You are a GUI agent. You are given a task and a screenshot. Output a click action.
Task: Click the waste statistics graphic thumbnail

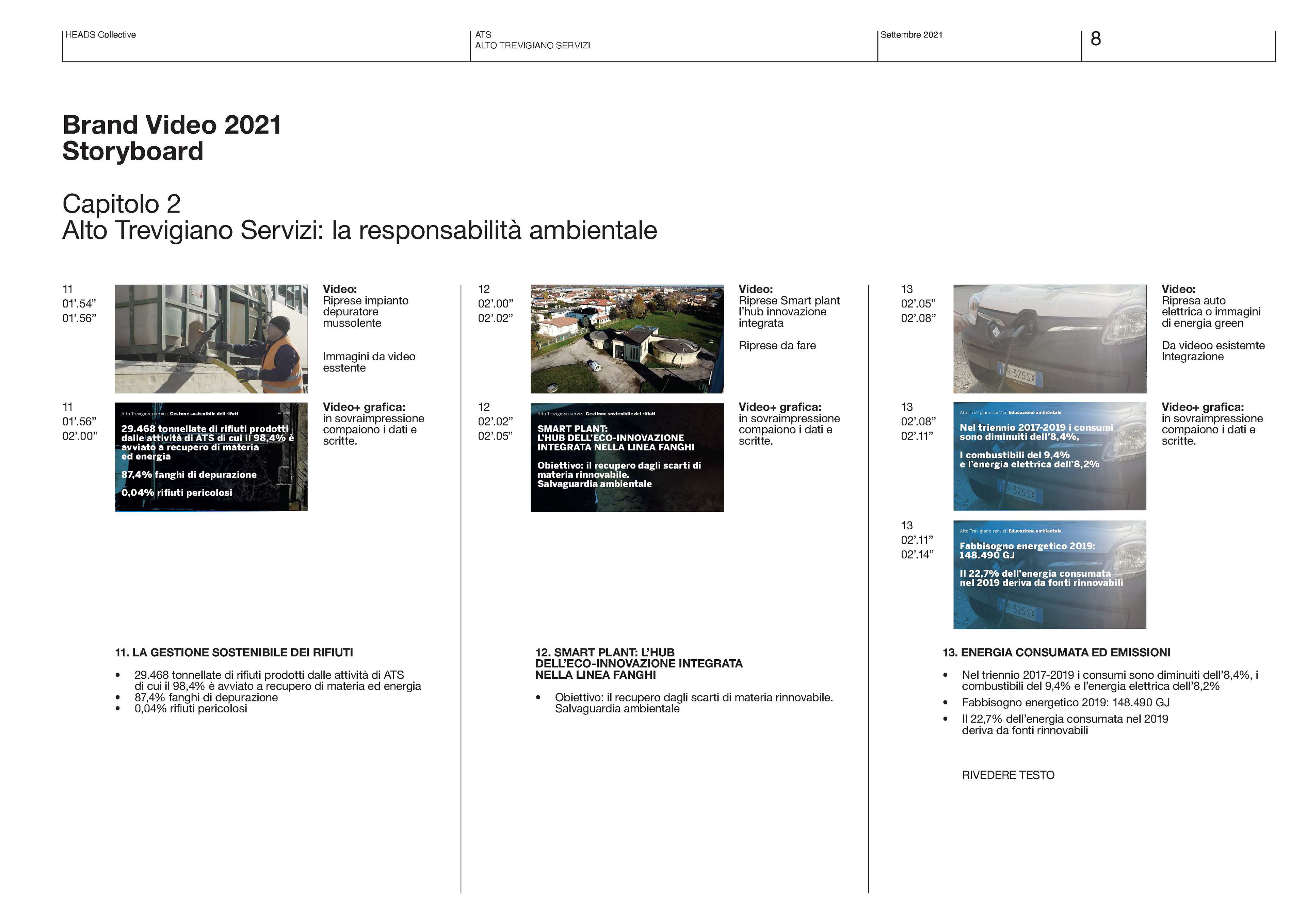coord(211,457)
